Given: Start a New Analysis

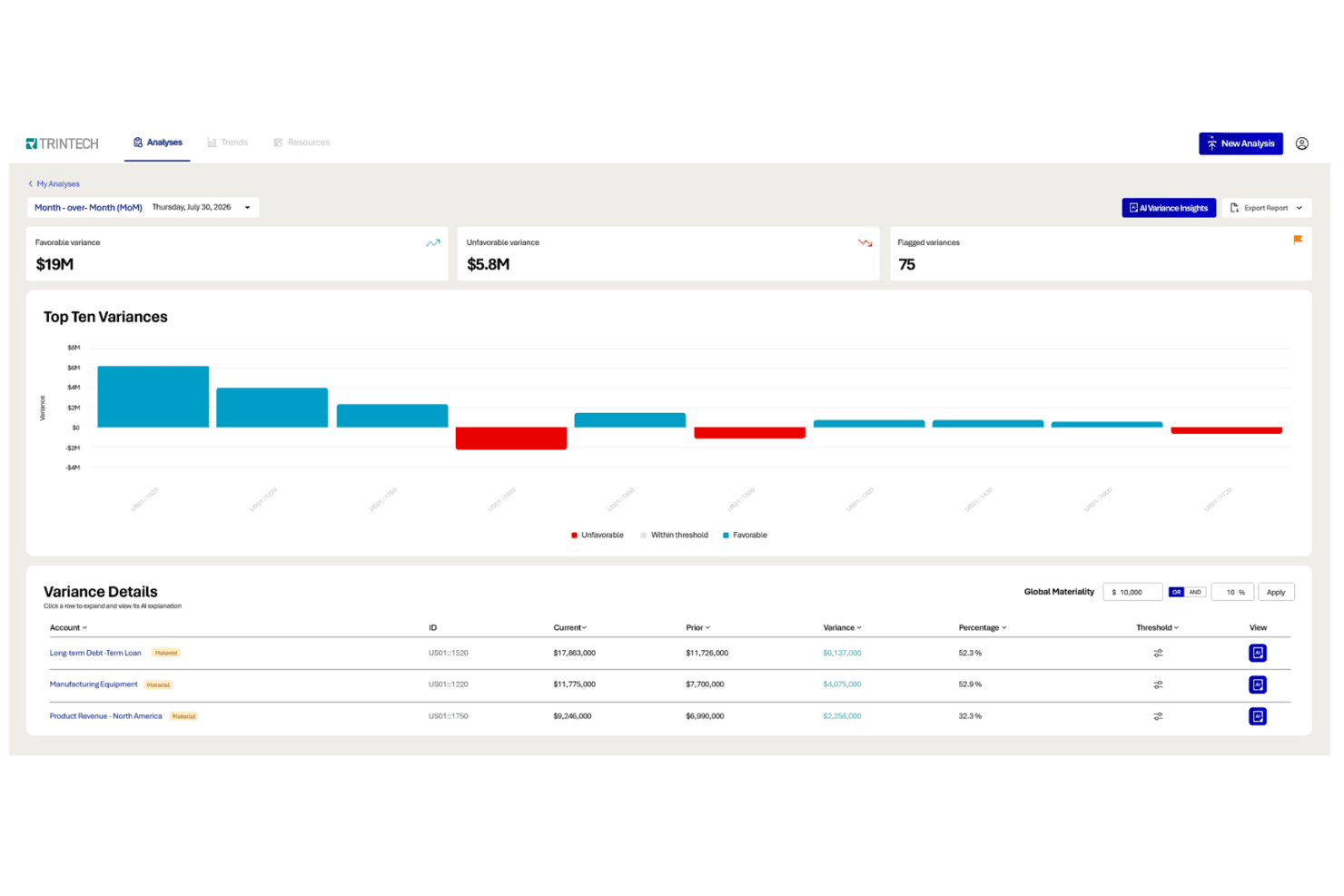Looking at the screenshot, I should (x=1240, y=143).
